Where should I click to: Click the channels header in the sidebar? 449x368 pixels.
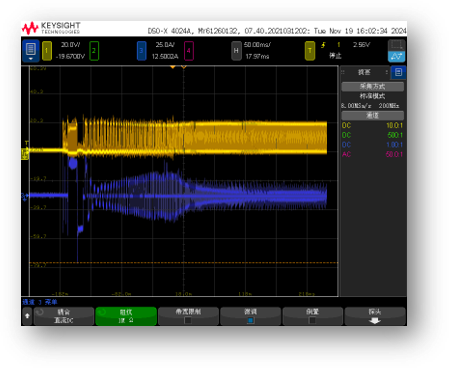372,115
